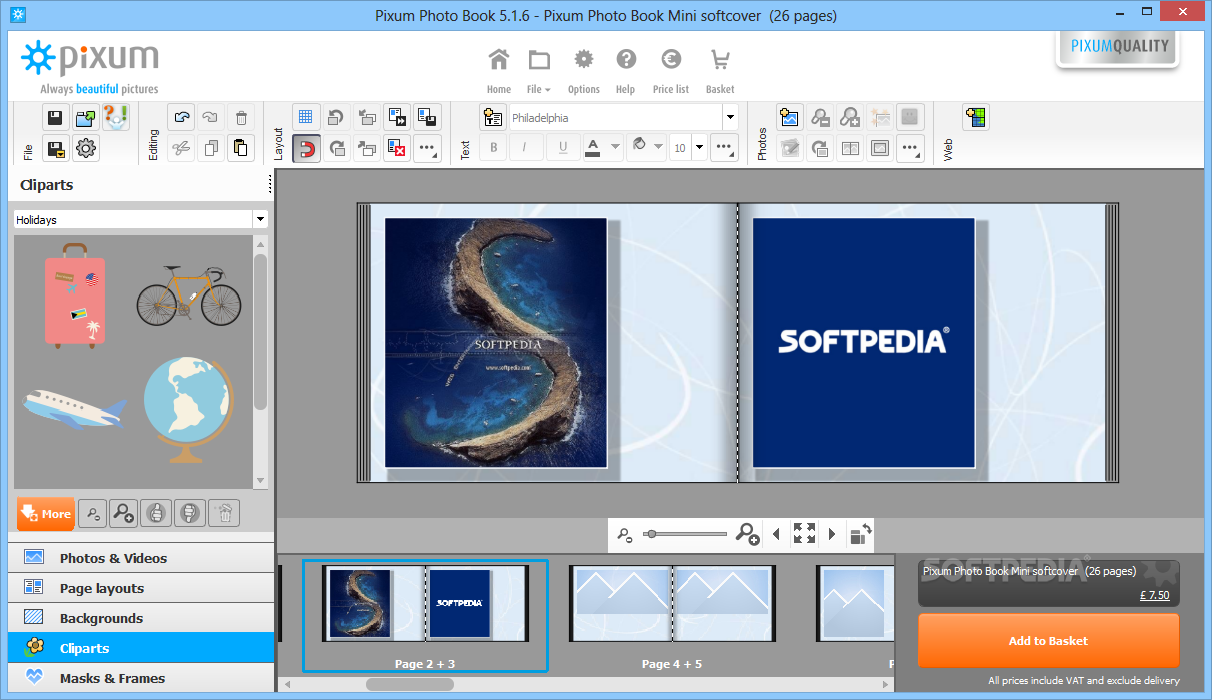Paste from clipboard in Editing group
The width and height of the screenshot is (1212, 700).
(241, 149)
